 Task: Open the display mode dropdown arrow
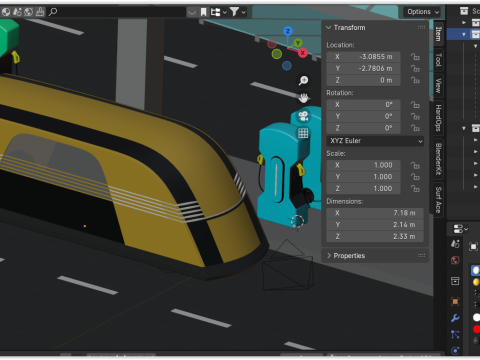pos(225,13)
